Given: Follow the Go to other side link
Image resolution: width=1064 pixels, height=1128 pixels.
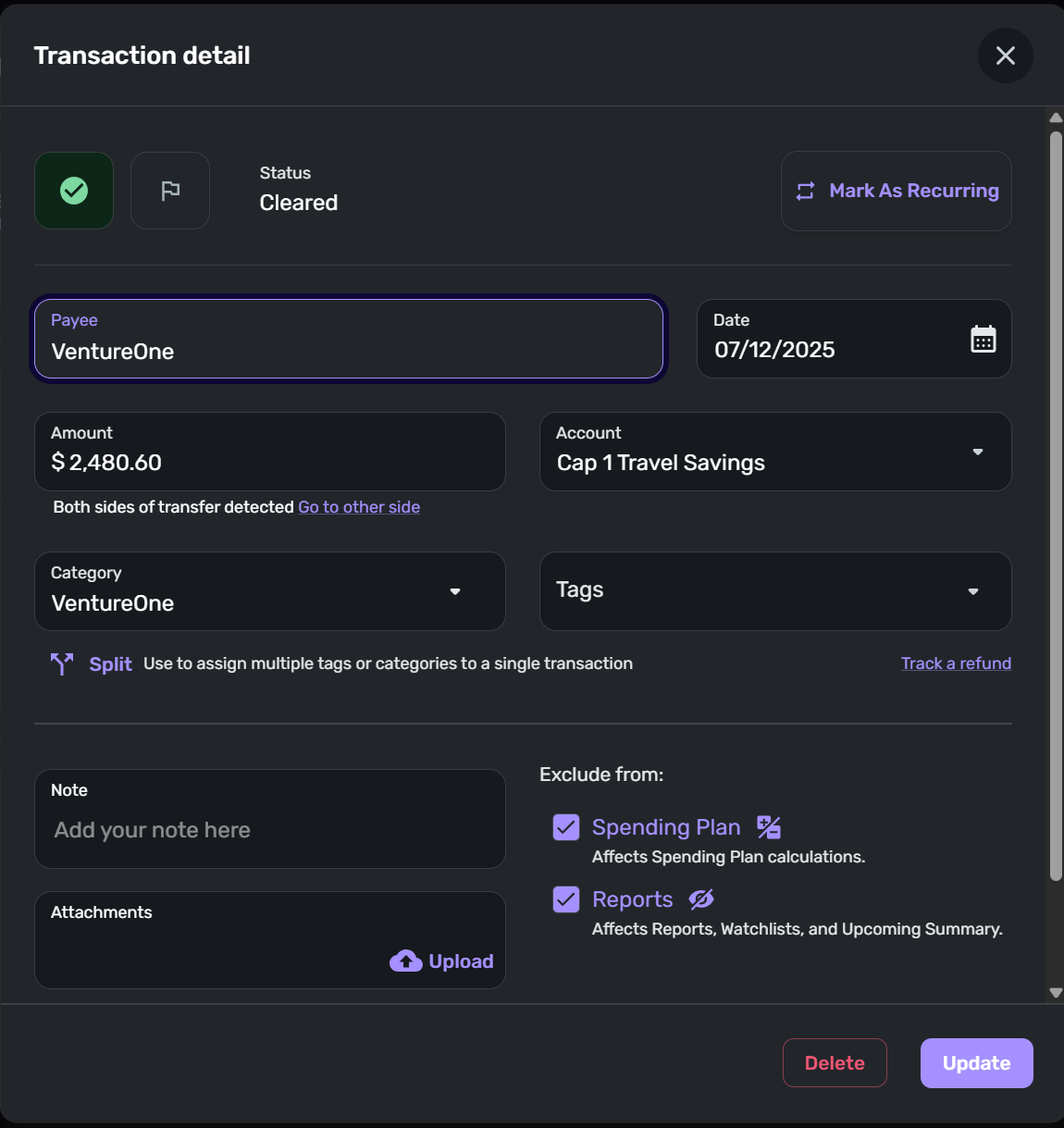Looking at the screenshot, I should [359, 507].
